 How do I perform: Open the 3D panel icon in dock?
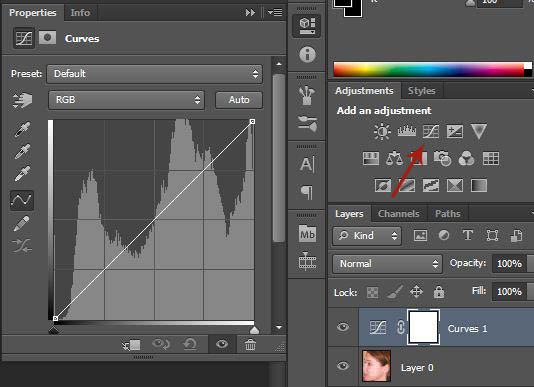click(307, 26)
